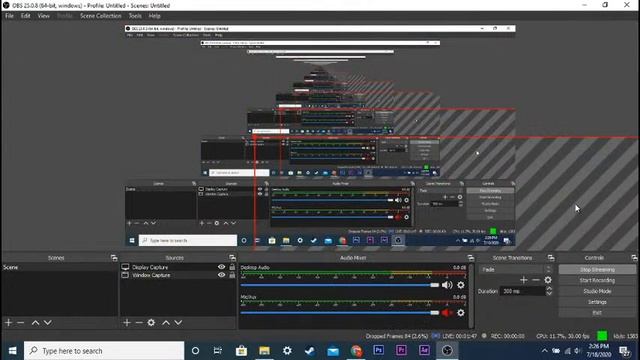Click the Mic/Aux volume slider
Image resolution: width=640 pixels, height=360 pixels.
click(x=340, y=313)
